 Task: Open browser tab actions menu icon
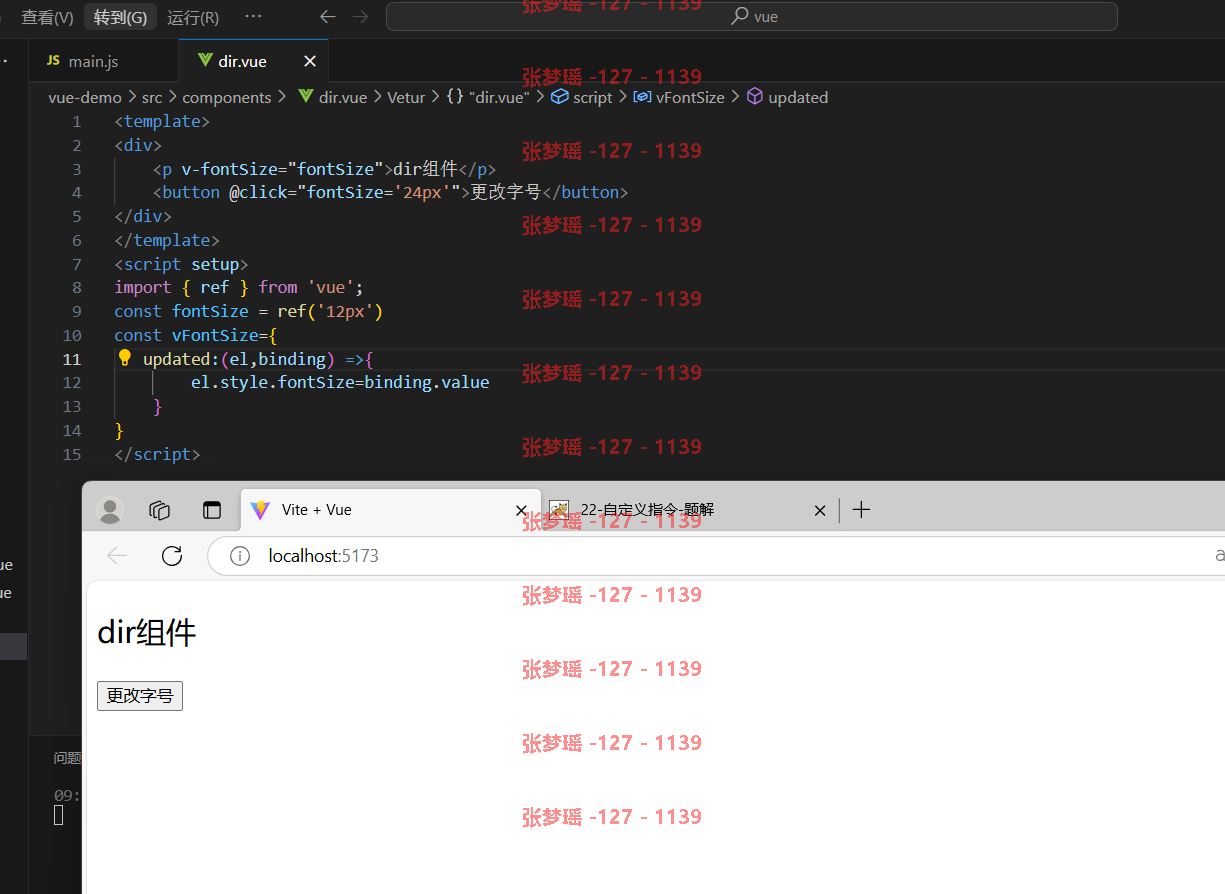[212, 510]
